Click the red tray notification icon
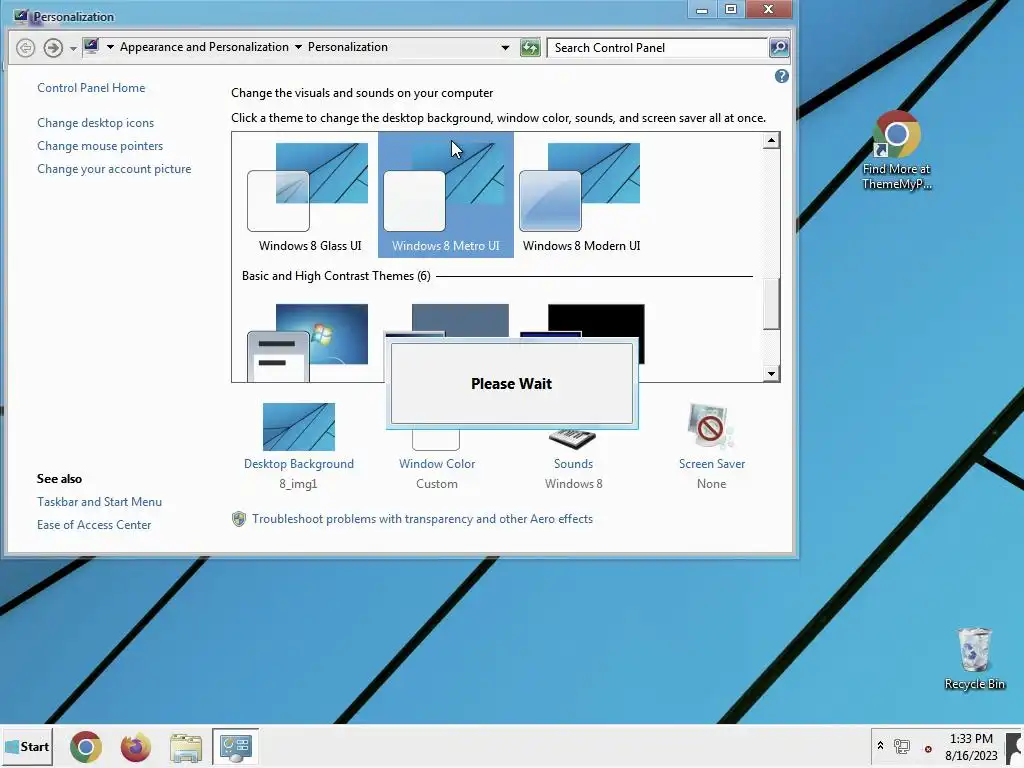The height and width of the screenshot is (768, 1024). (928, 749)
